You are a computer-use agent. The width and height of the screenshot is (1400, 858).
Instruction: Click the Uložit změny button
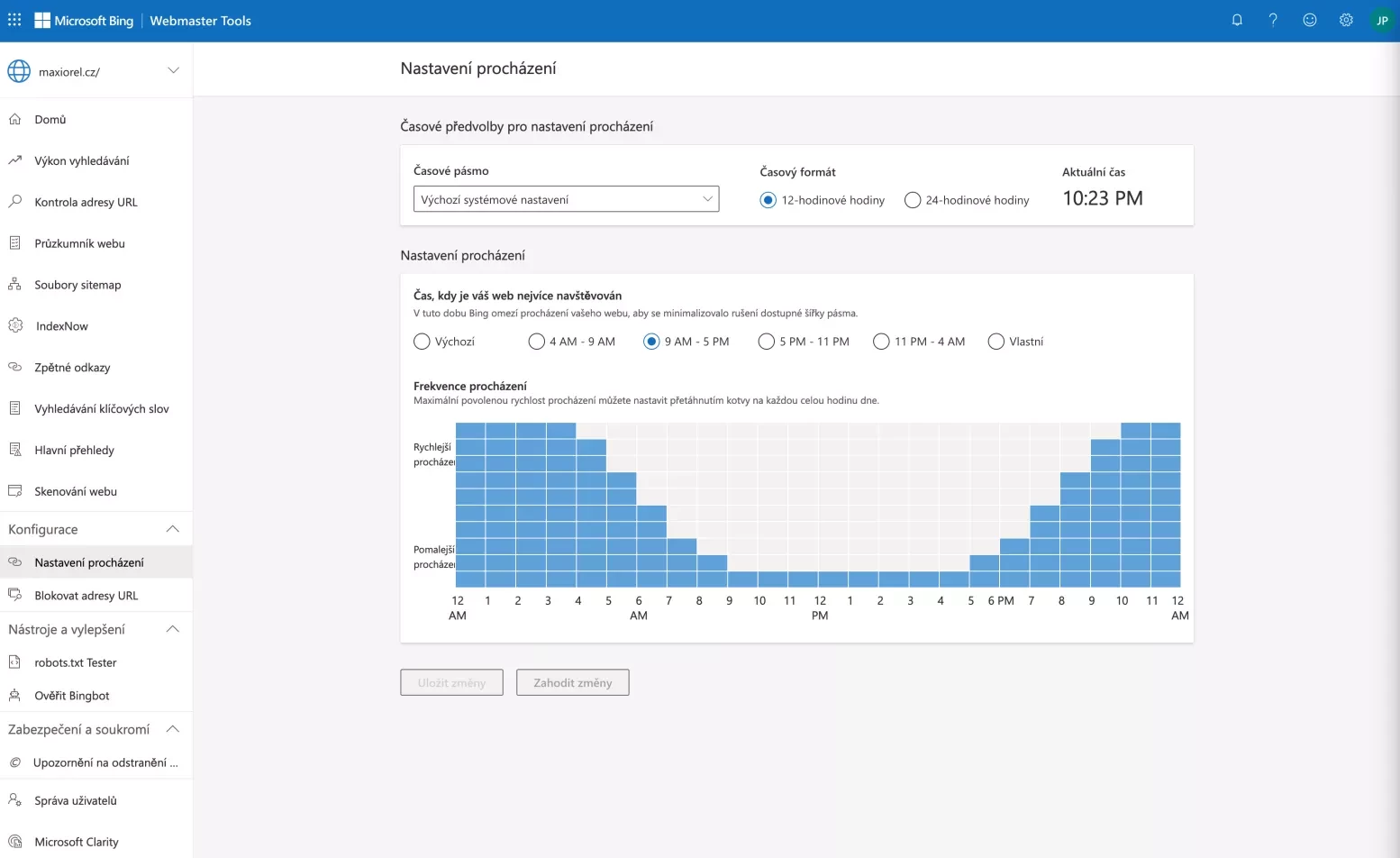click(x=451, y=682)
